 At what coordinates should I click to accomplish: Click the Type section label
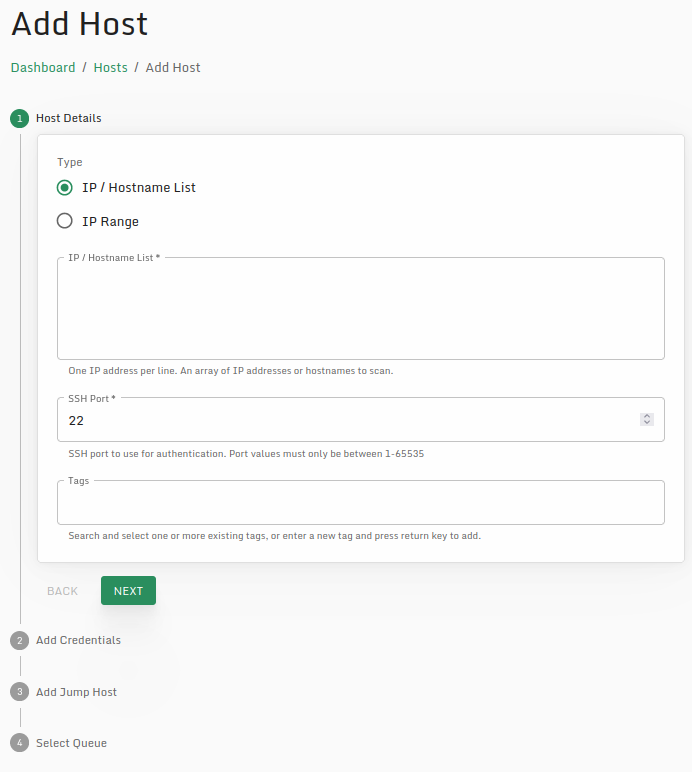pos(70,162)
